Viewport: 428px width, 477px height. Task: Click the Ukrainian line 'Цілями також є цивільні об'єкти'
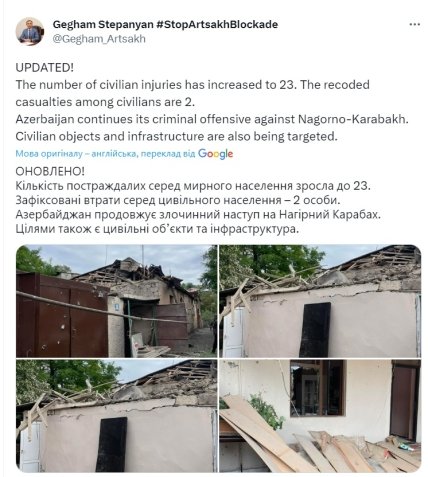pyautogui.click(x=157, y=229)
